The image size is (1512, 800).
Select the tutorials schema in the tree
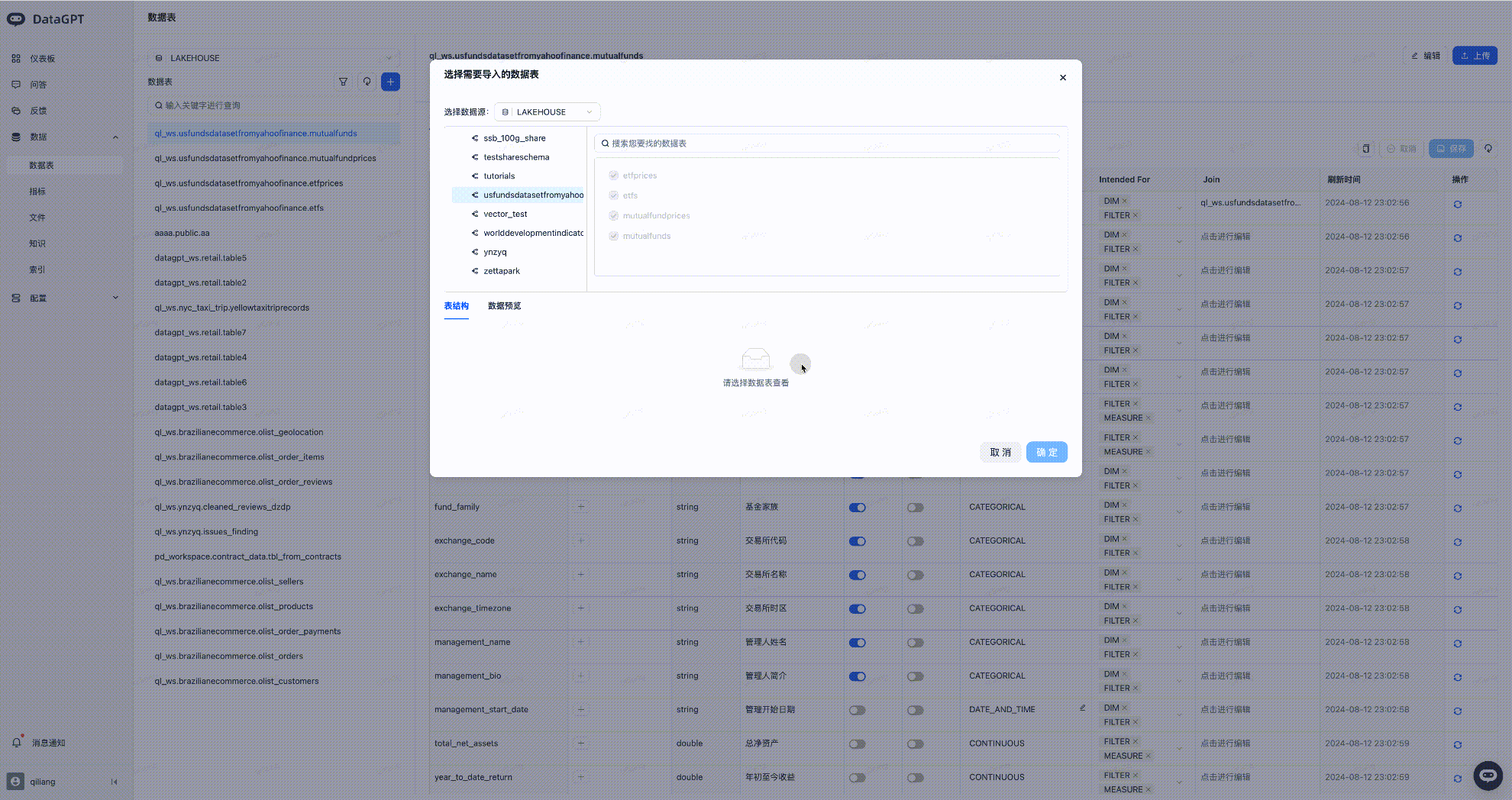click(x=499, y=176)
